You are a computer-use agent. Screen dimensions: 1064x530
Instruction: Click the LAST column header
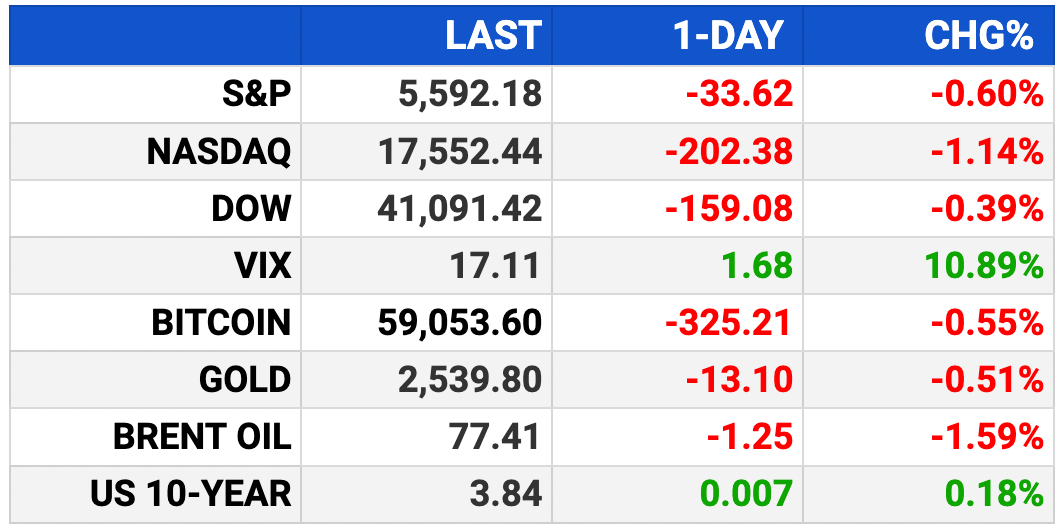[x=493, y=35]
